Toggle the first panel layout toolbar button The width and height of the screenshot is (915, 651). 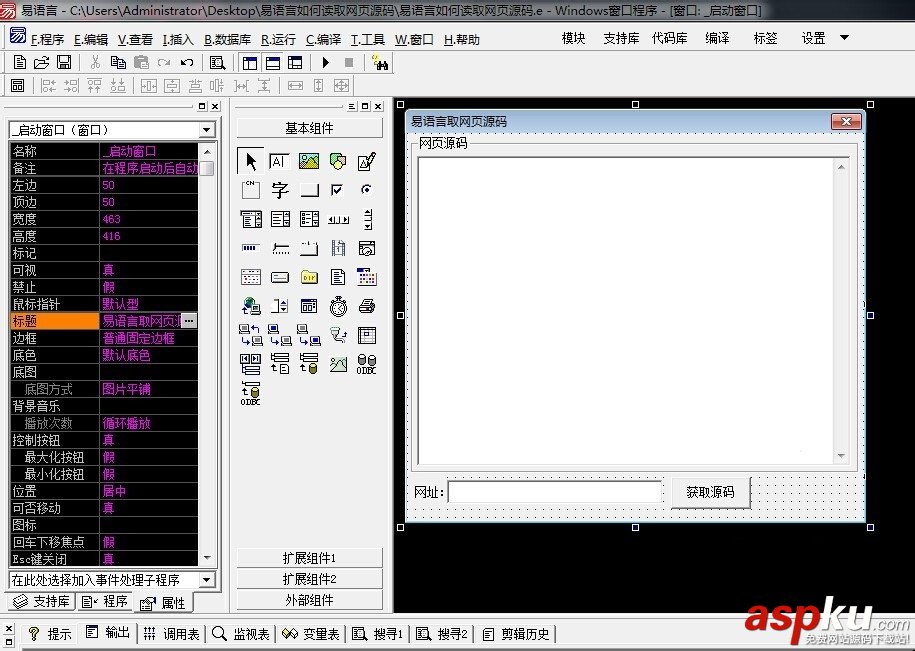pos(250,63)
